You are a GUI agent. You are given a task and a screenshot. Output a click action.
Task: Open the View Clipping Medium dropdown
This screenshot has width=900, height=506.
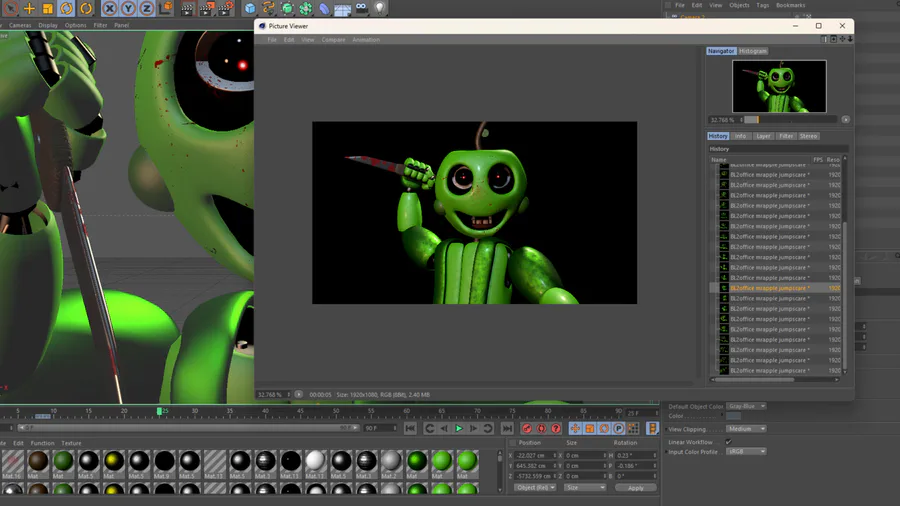point(746,429)
